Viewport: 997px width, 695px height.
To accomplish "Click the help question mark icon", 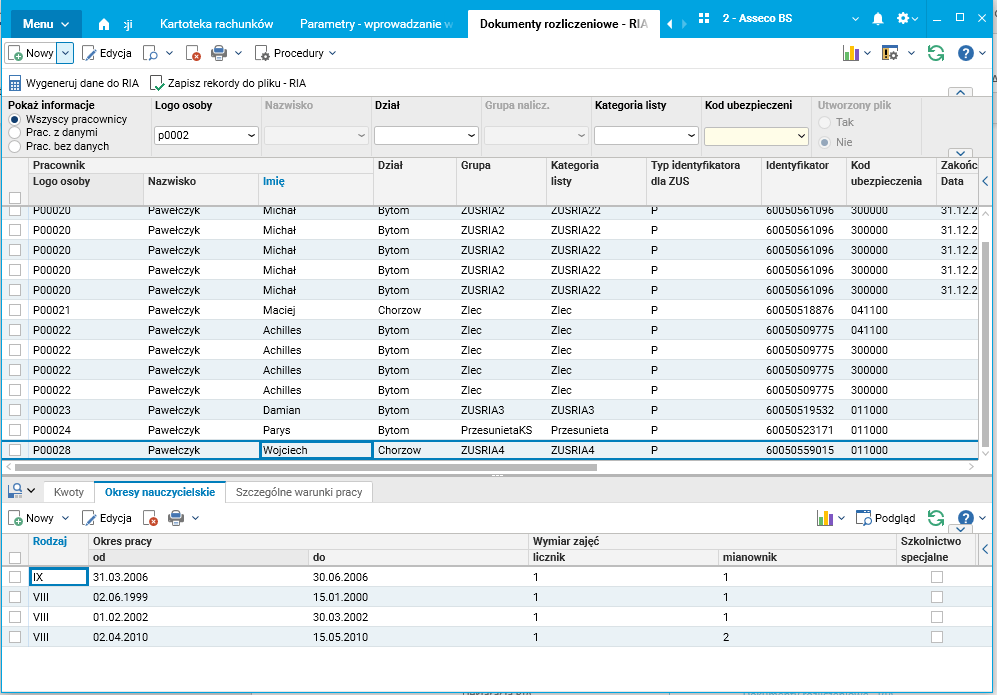I will click(966, 53).
